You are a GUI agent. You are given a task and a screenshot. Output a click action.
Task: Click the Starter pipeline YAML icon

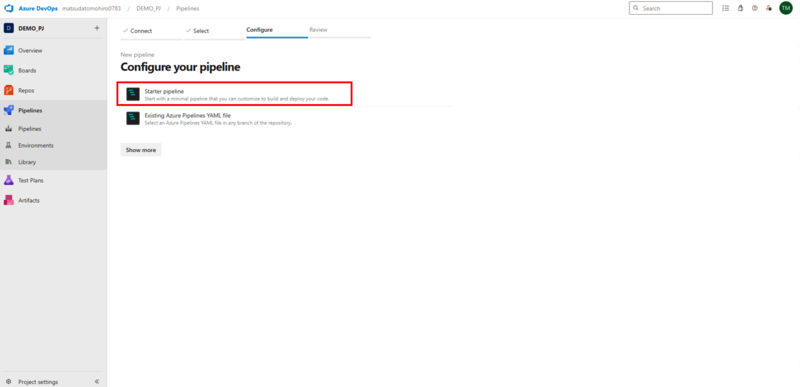133,94
